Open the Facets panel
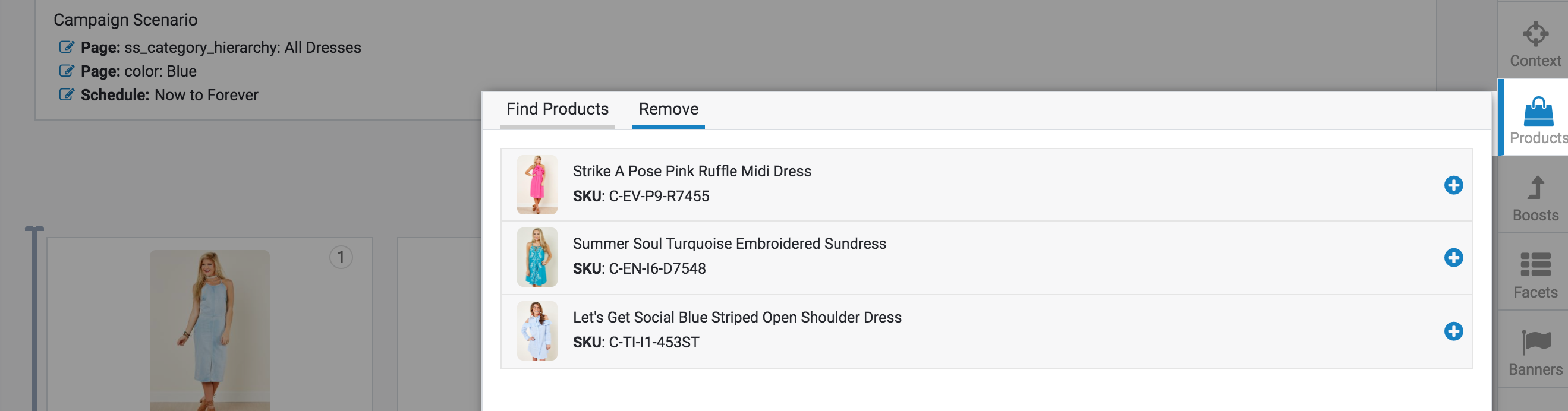 coord(1535,275)
